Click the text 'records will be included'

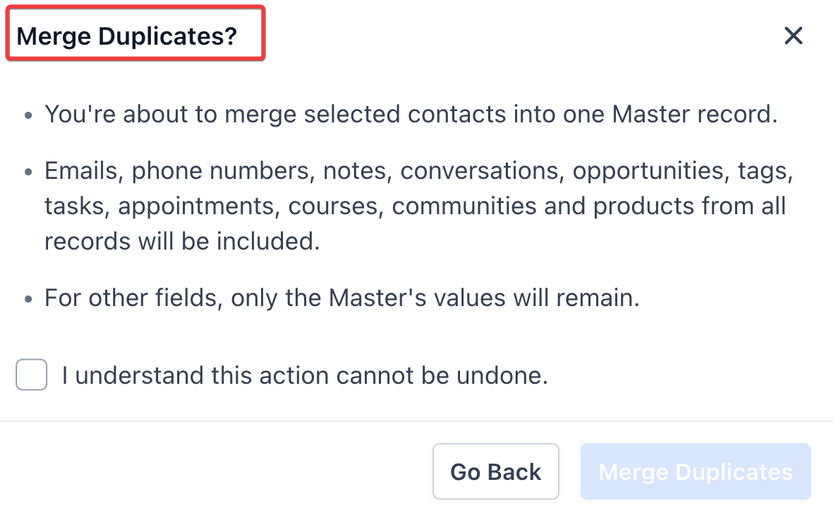pyautogui.click(x=182, y=242)
